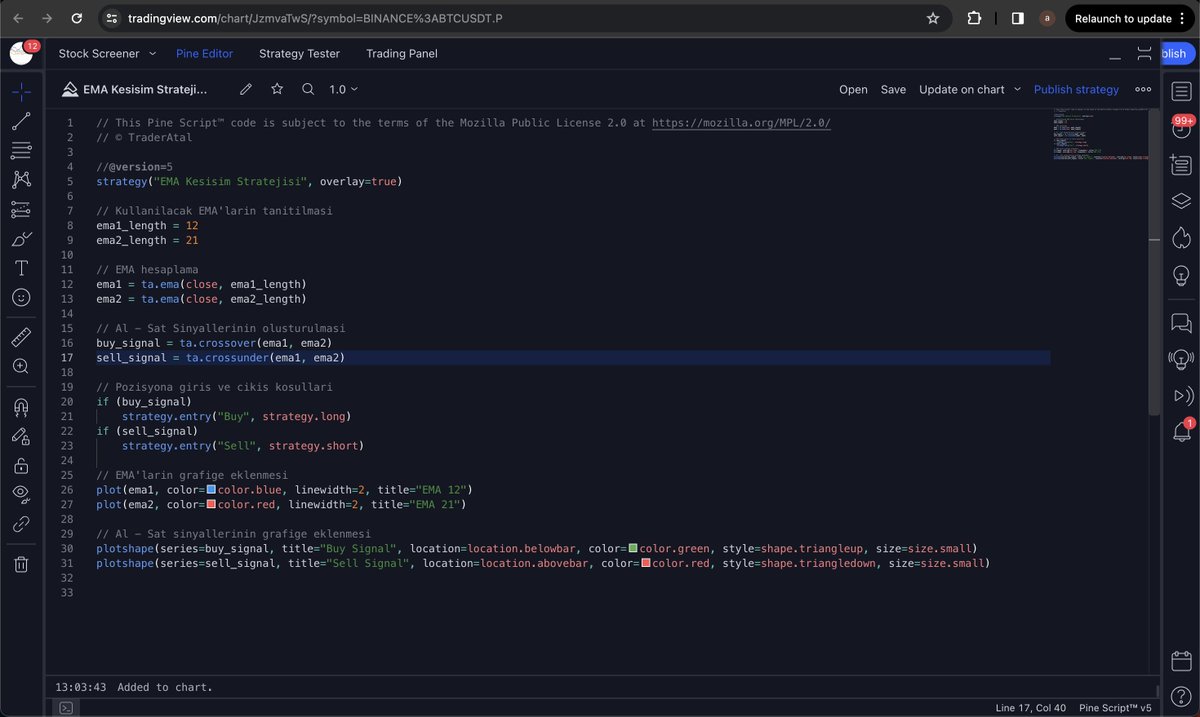Viewport: 1200px width, 717px height.
Task: Open the streams play icon panel
Action: [1181, 395]
